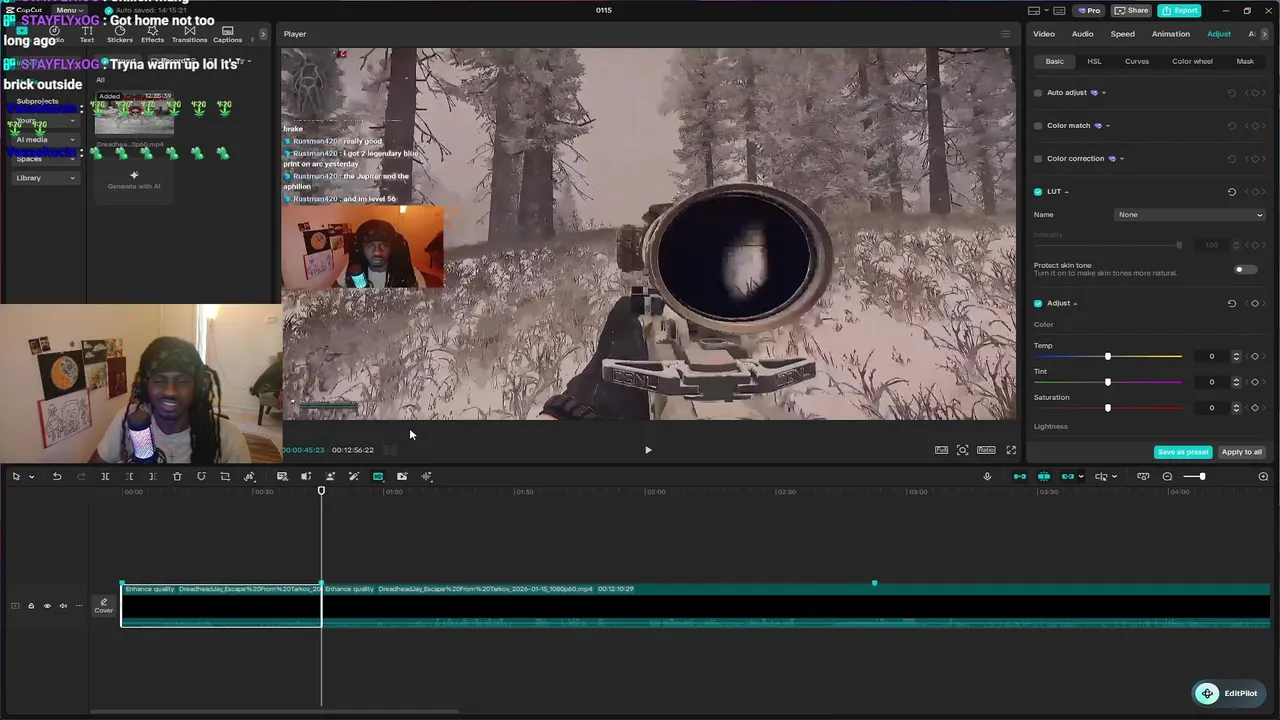Uncheck the LUT checkbox
This screenshot has width=1280, height=720.
click(1038, 192)
